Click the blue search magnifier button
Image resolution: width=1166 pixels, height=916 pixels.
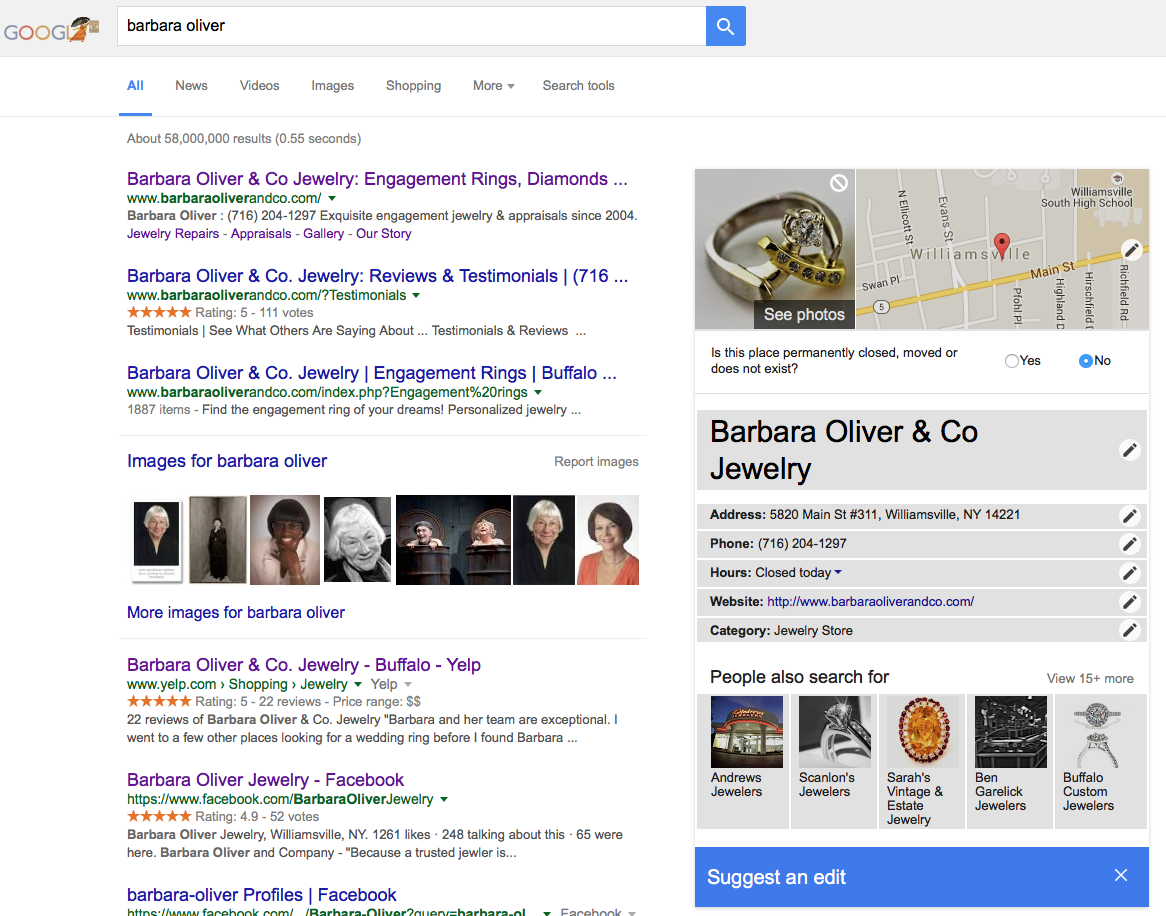(725, 27)
